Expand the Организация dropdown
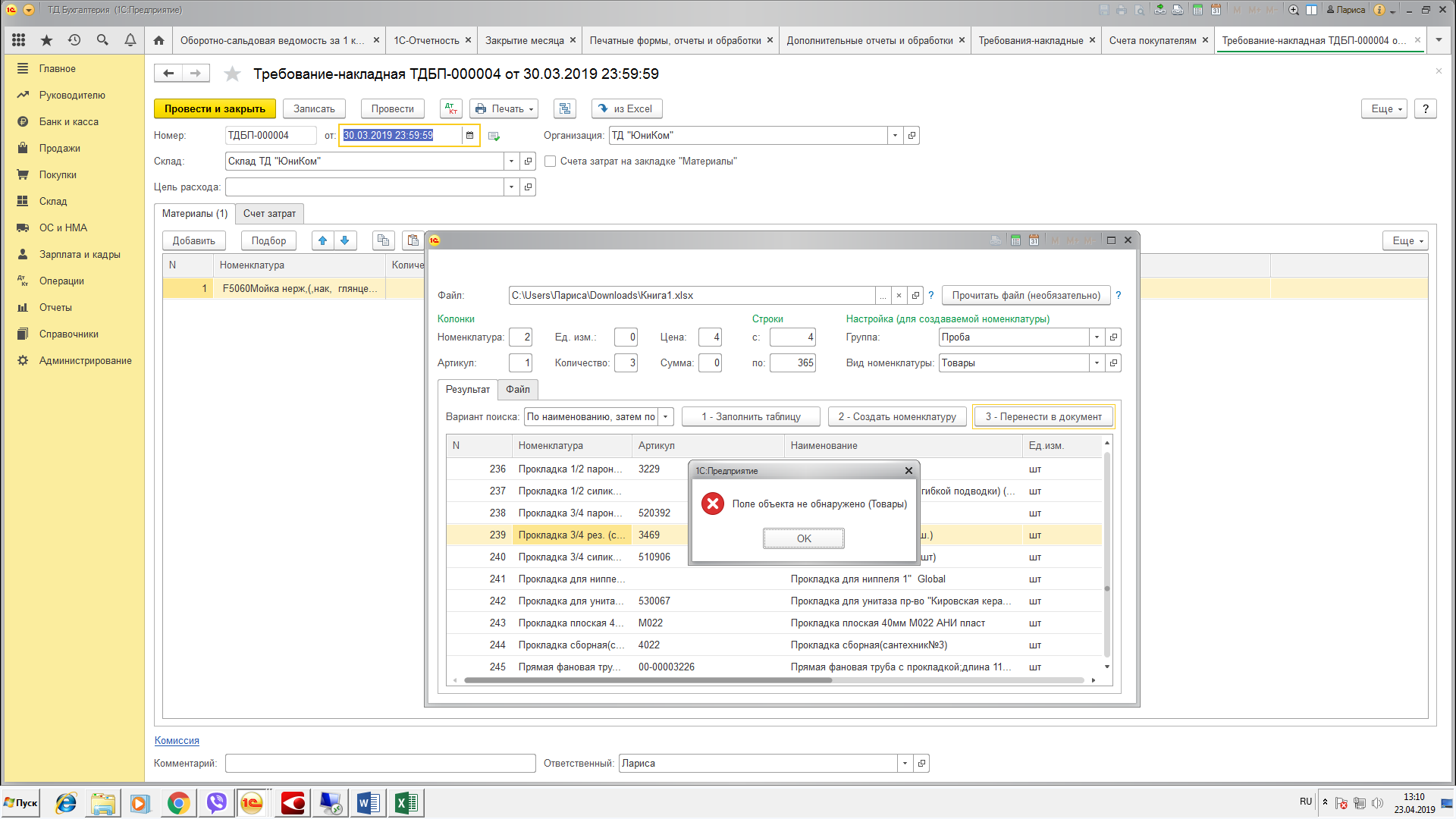 (x=896, y=136)
